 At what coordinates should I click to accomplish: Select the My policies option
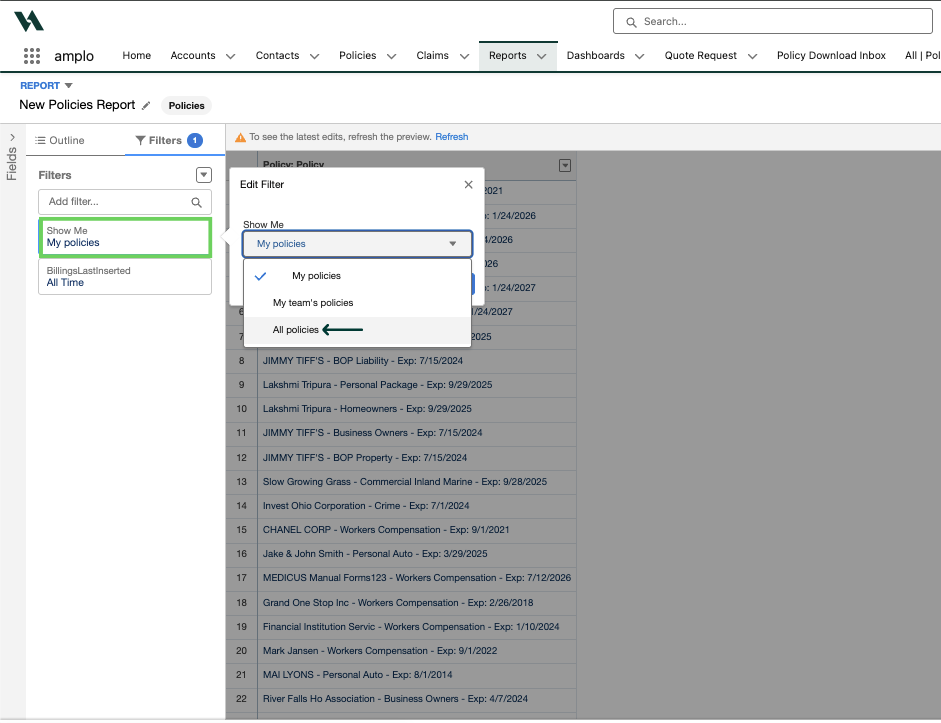pyautogui.click(x=357, y=276)
